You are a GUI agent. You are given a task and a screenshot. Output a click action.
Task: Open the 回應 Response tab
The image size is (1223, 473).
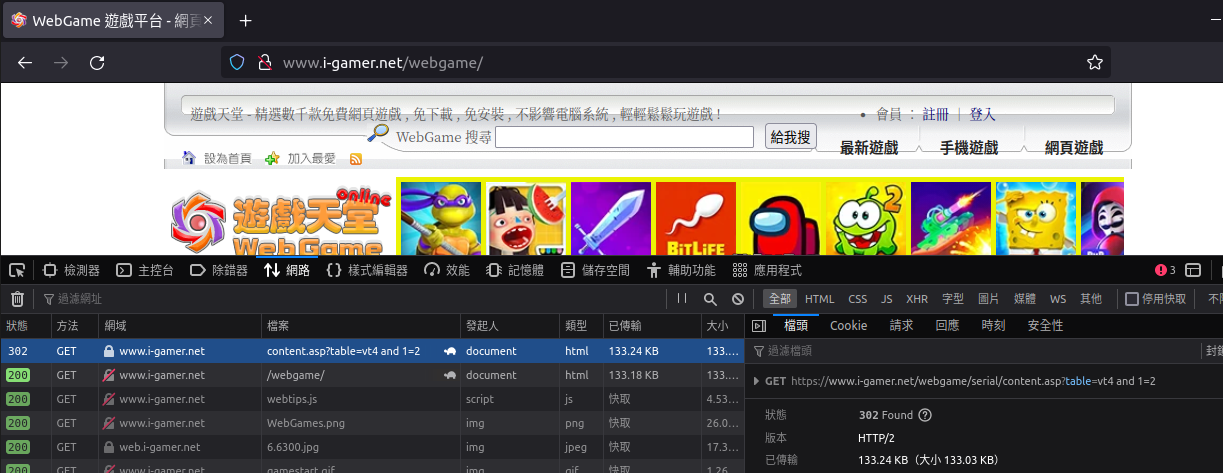click(x=947, y=326)
